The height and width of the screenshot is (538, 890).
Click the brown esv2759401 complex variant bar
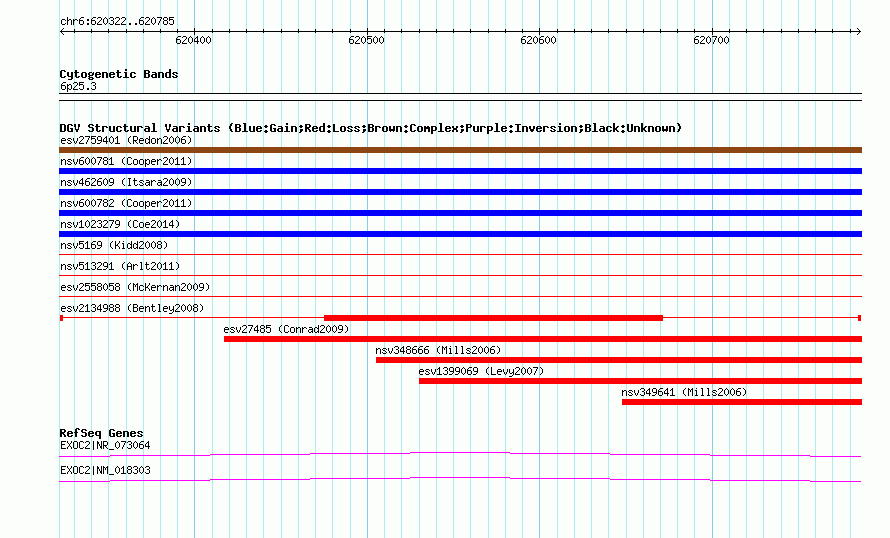[x=460, y=150]
